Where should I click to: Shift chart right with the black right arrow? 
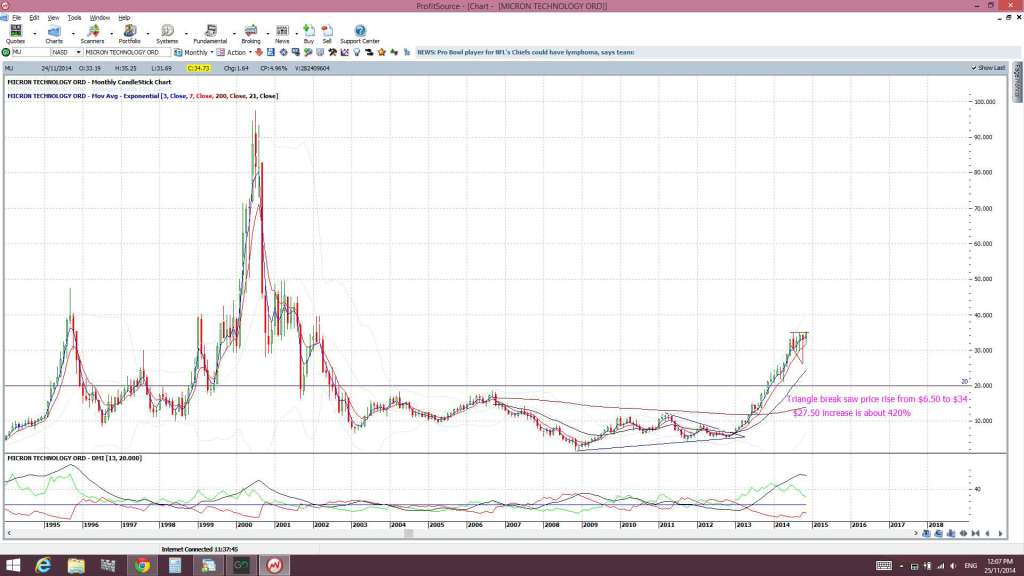click(1000, 534)
